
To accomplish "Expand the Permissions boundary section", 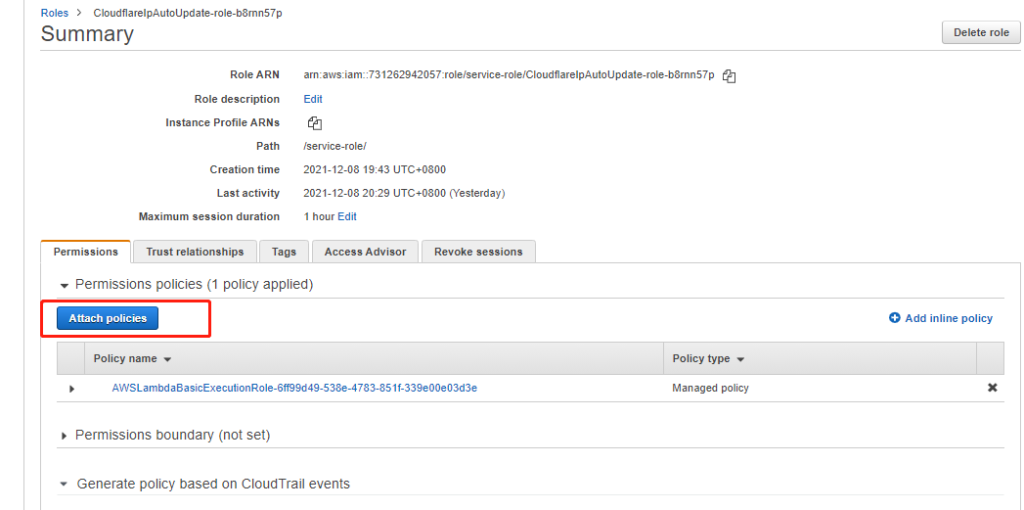I will click(65, 436).
